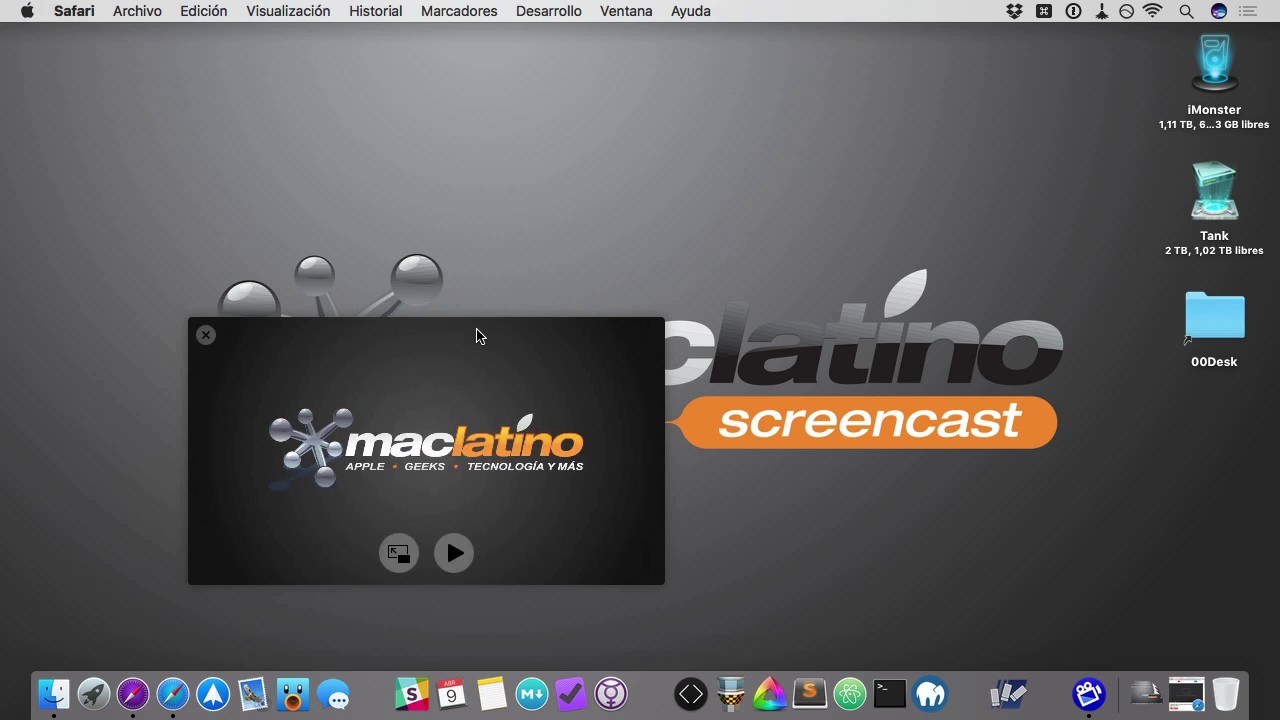
Task: Open the purple Tor Browser Dock icon
Action: (611, 693)
